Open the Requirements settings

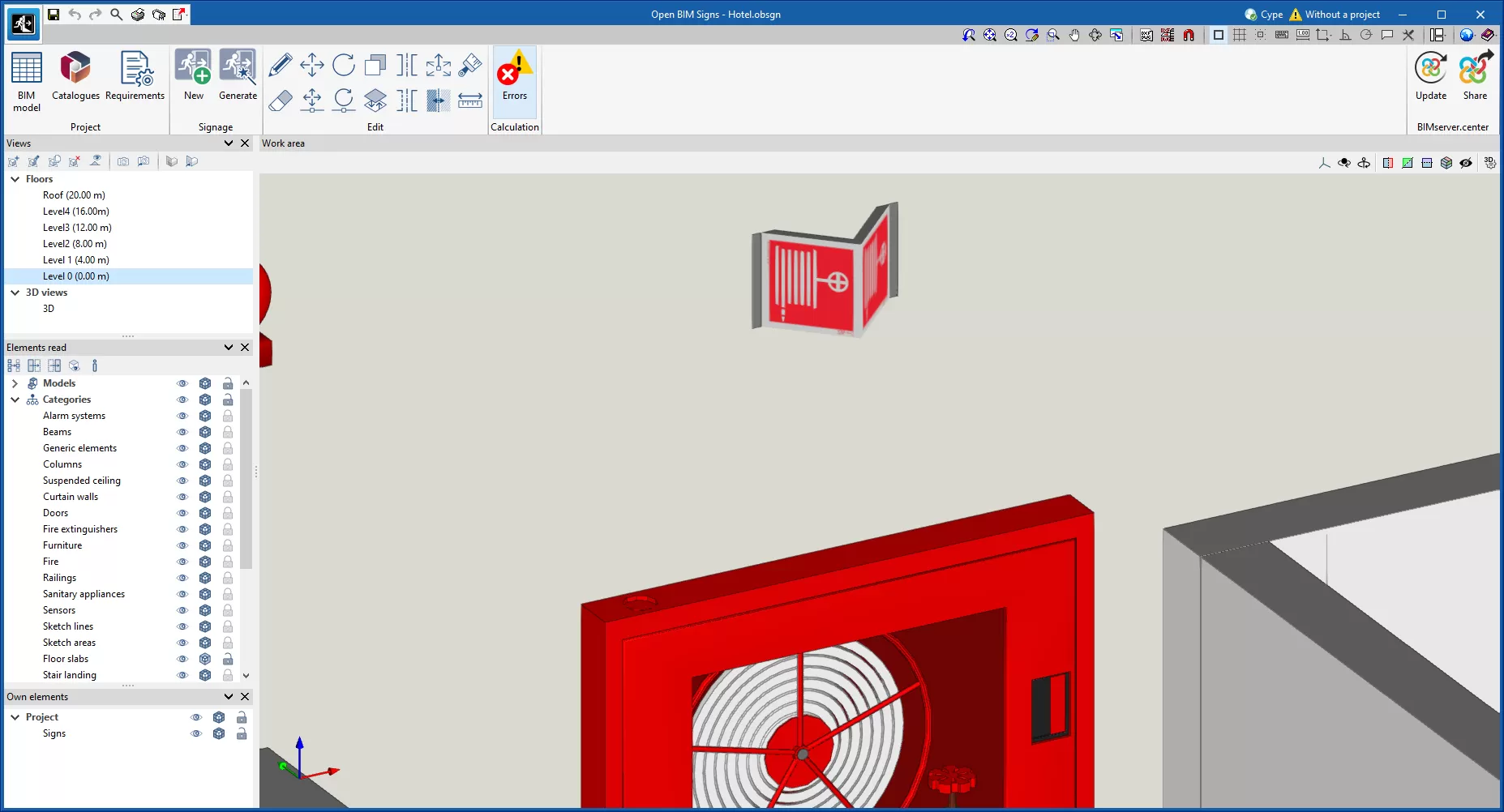pos(135,77)
